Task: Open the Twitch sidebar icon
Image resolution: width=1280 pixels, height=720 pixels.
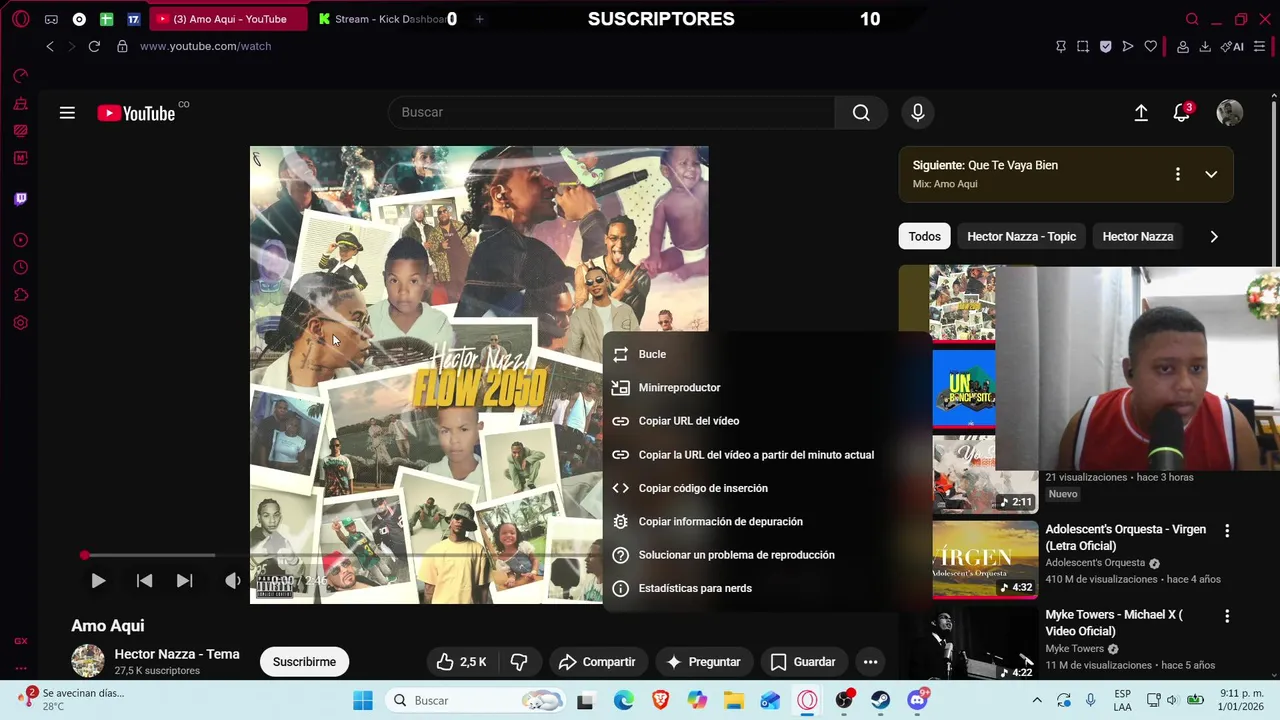Action: (20, 199)
